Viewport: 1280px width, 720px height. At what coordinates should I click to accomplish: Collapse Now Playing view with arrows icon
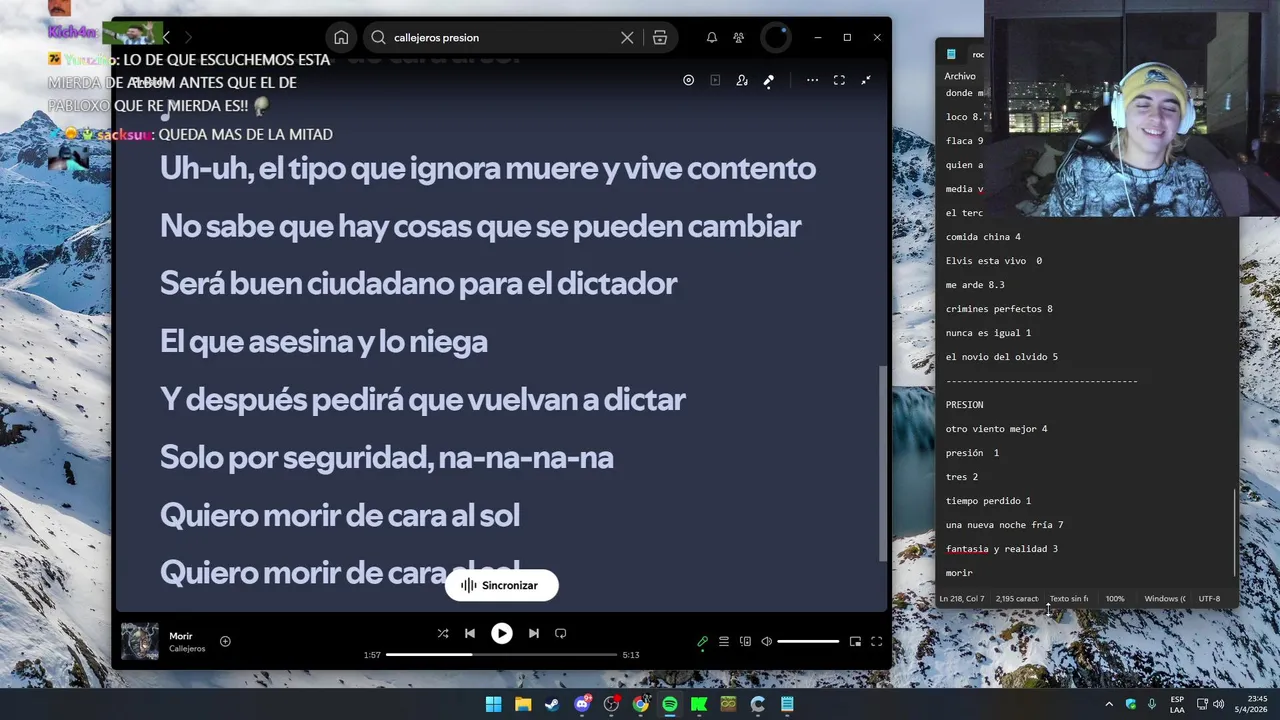coord(866,80)
